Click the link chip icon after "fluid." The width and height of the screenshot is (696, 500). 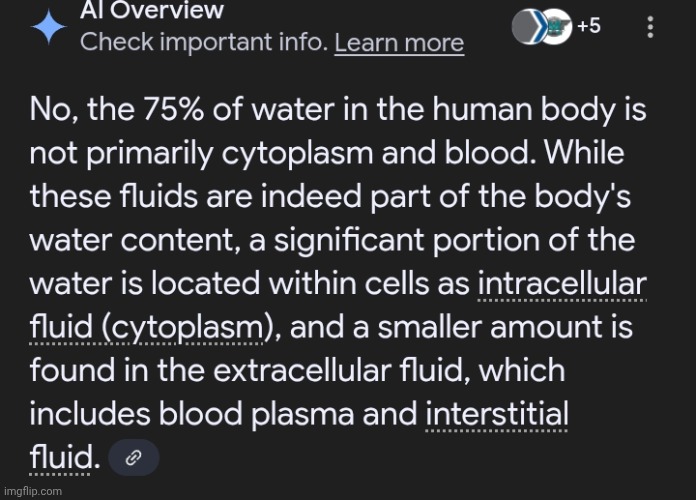[134, 457]
